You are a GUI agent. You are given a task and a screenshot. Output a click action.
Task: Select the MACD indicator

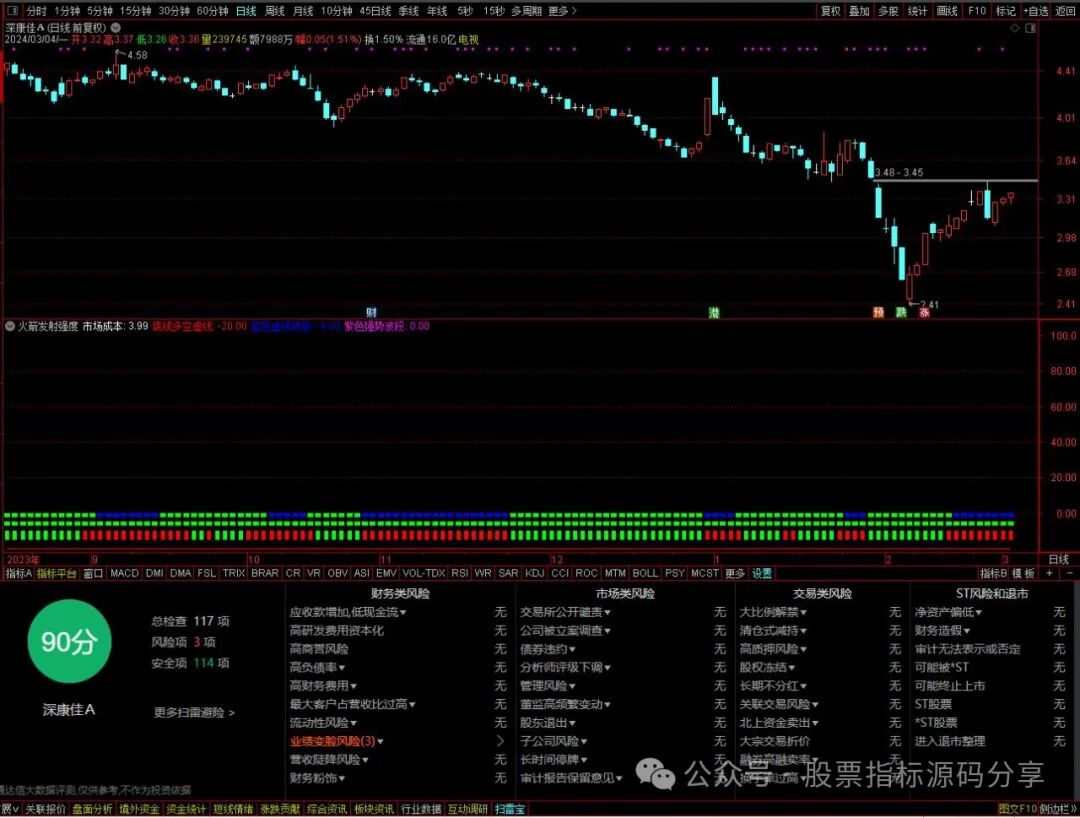125,573
